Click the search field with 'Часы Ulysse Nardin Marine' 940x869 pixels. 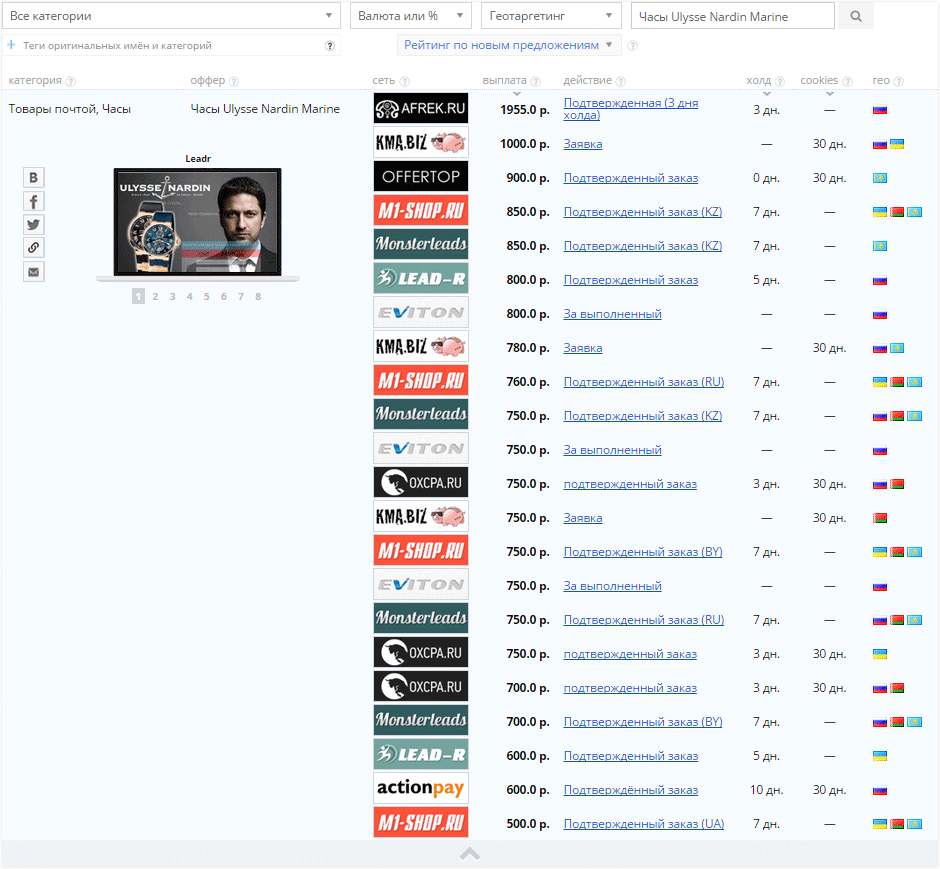732,16
